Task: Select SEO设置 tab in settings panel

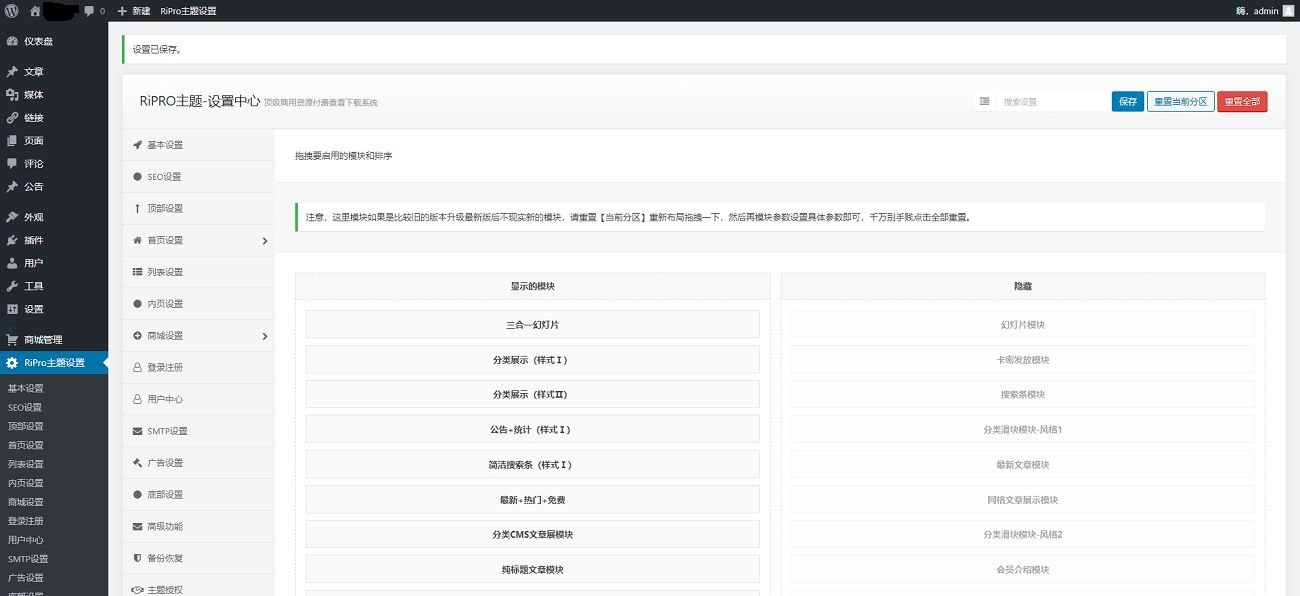Action: (x=198, y=177)
